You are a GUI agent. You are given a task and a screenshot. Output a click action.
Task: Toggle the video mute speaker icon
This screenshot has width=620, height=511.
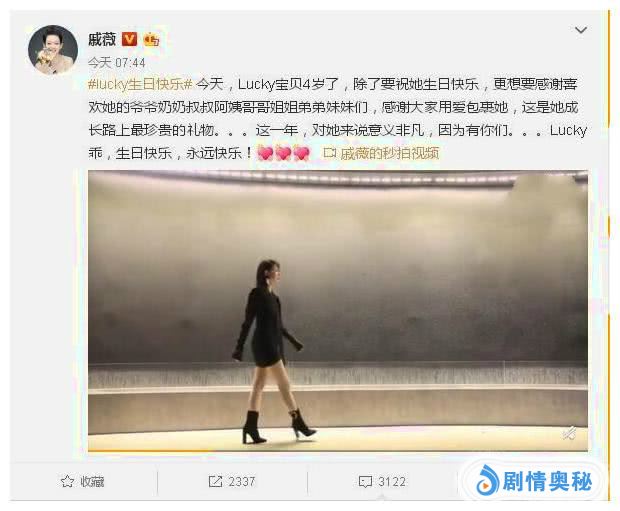569,433
